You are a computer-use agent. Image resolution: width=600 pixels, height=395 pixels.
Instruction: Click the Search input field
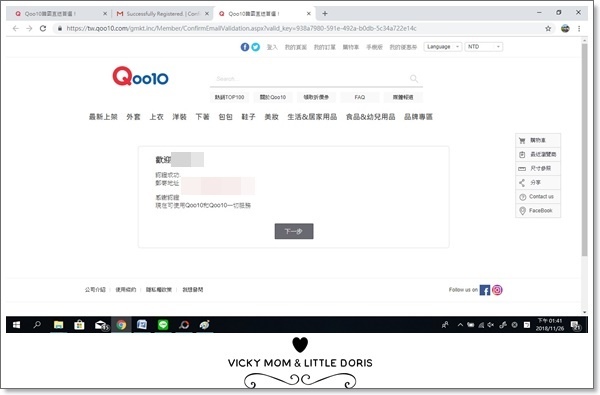(310, 79)
